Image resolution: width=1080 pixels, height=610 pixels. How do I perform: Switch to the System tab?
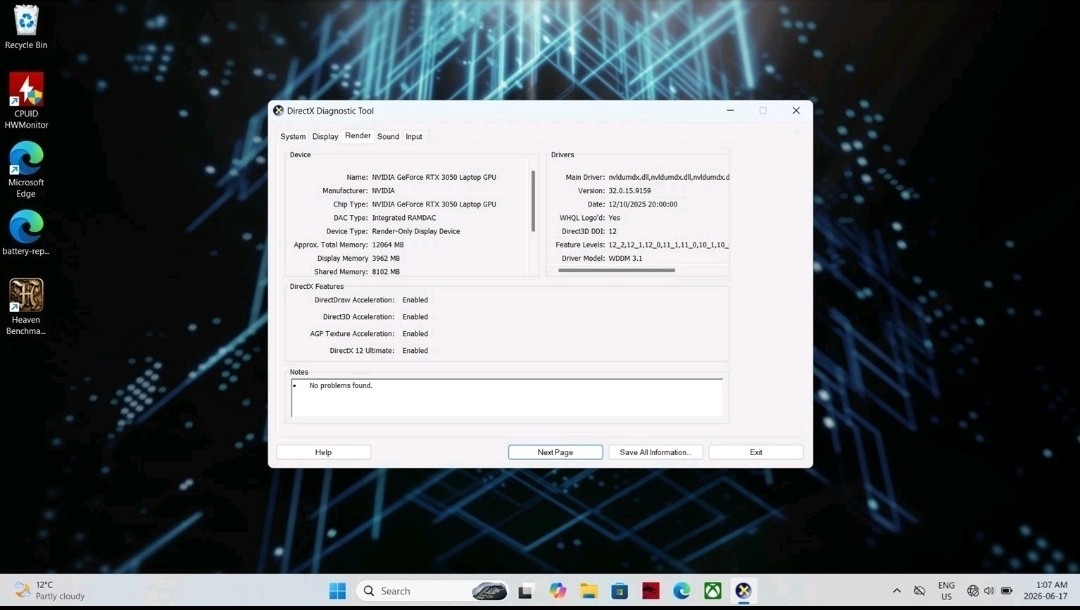293,136
